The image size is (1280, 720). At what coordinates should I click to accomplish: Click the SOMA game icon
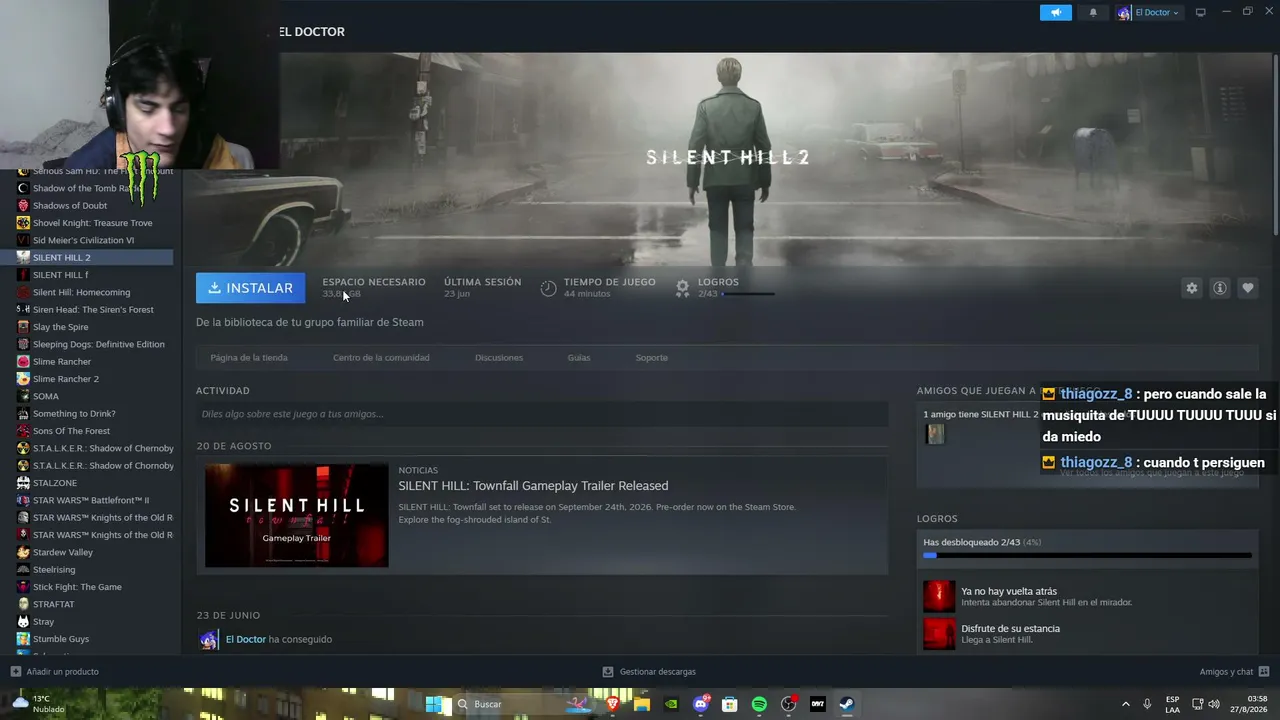click(x=23, y=396)
